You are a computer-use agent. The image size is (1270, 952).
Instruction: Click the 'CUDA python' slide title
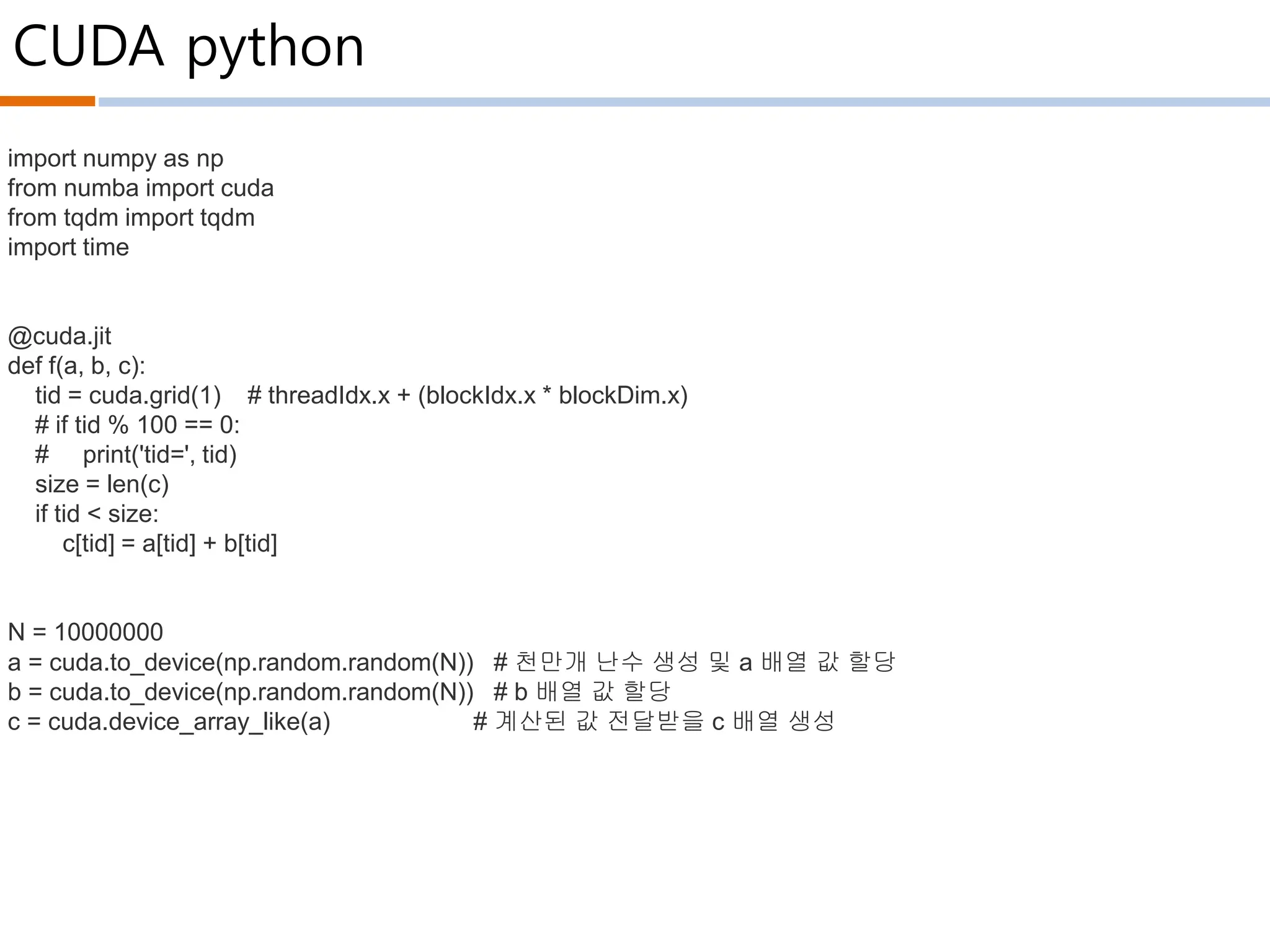188,47
